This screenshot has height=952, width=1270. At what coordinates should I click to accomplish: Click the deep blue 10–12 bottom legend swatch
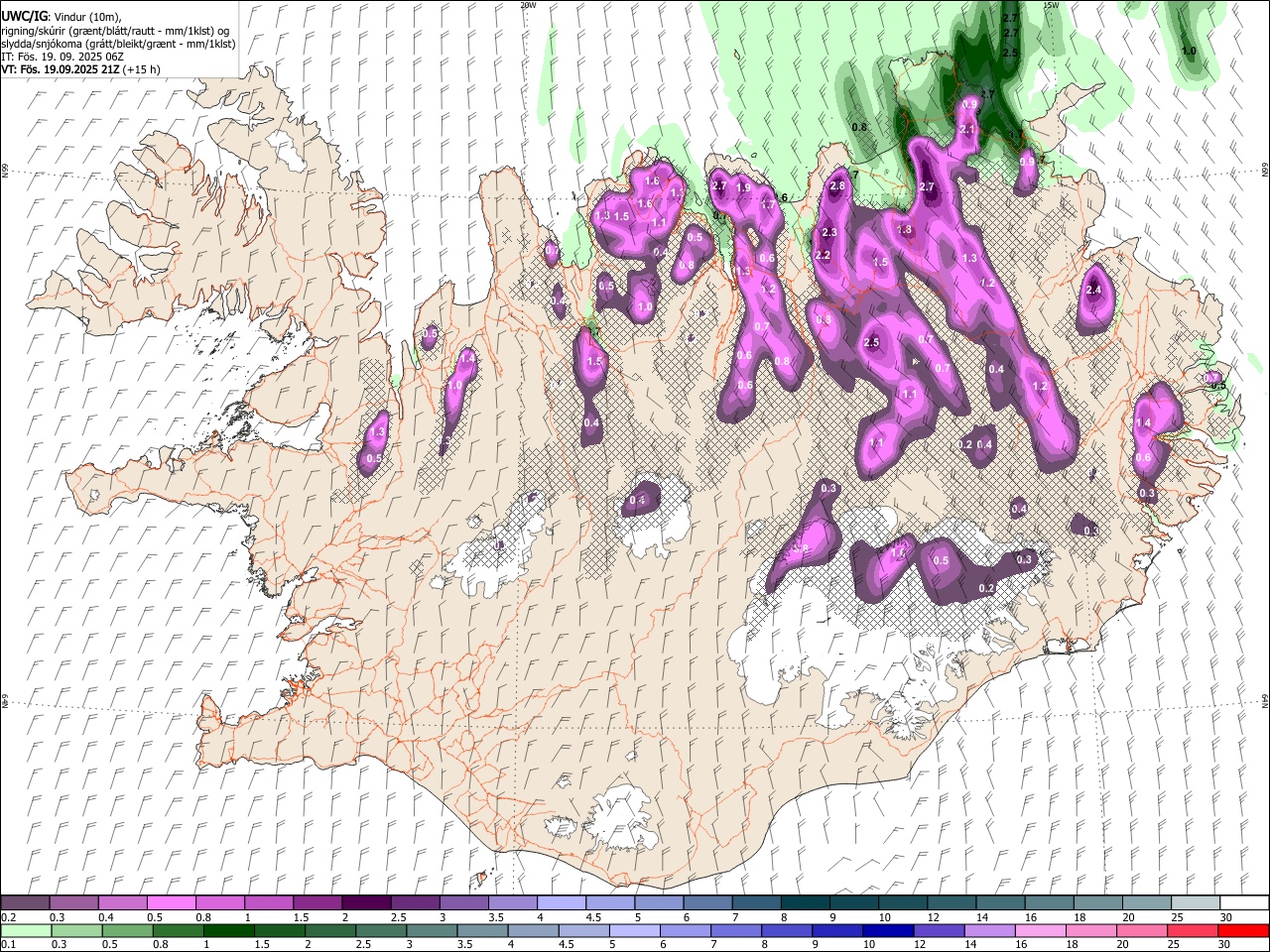click(x=888, y=931)
